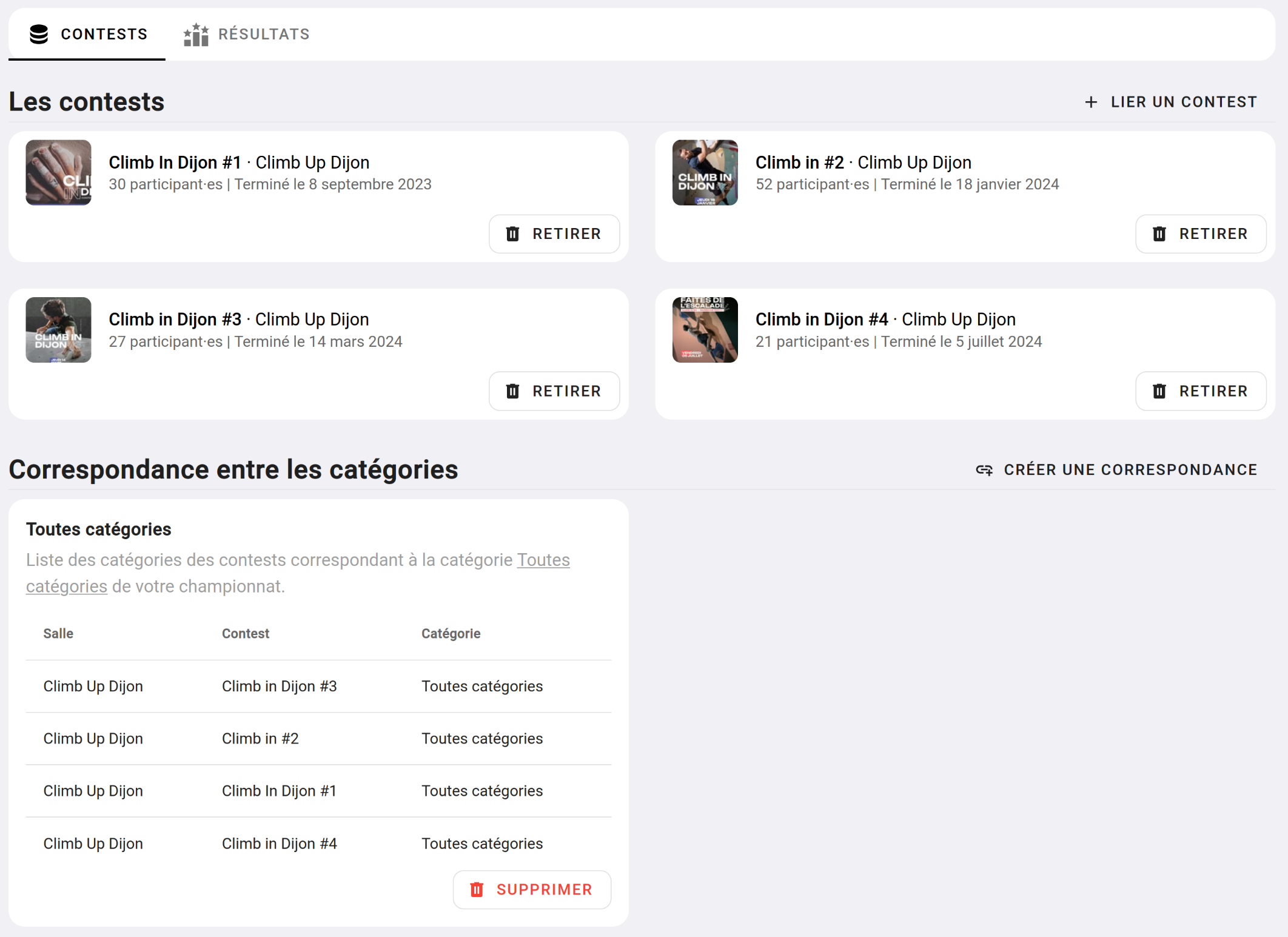
Task: Open Climb In Dijon #1 thumbnail image
Action: tap(59, 173)
